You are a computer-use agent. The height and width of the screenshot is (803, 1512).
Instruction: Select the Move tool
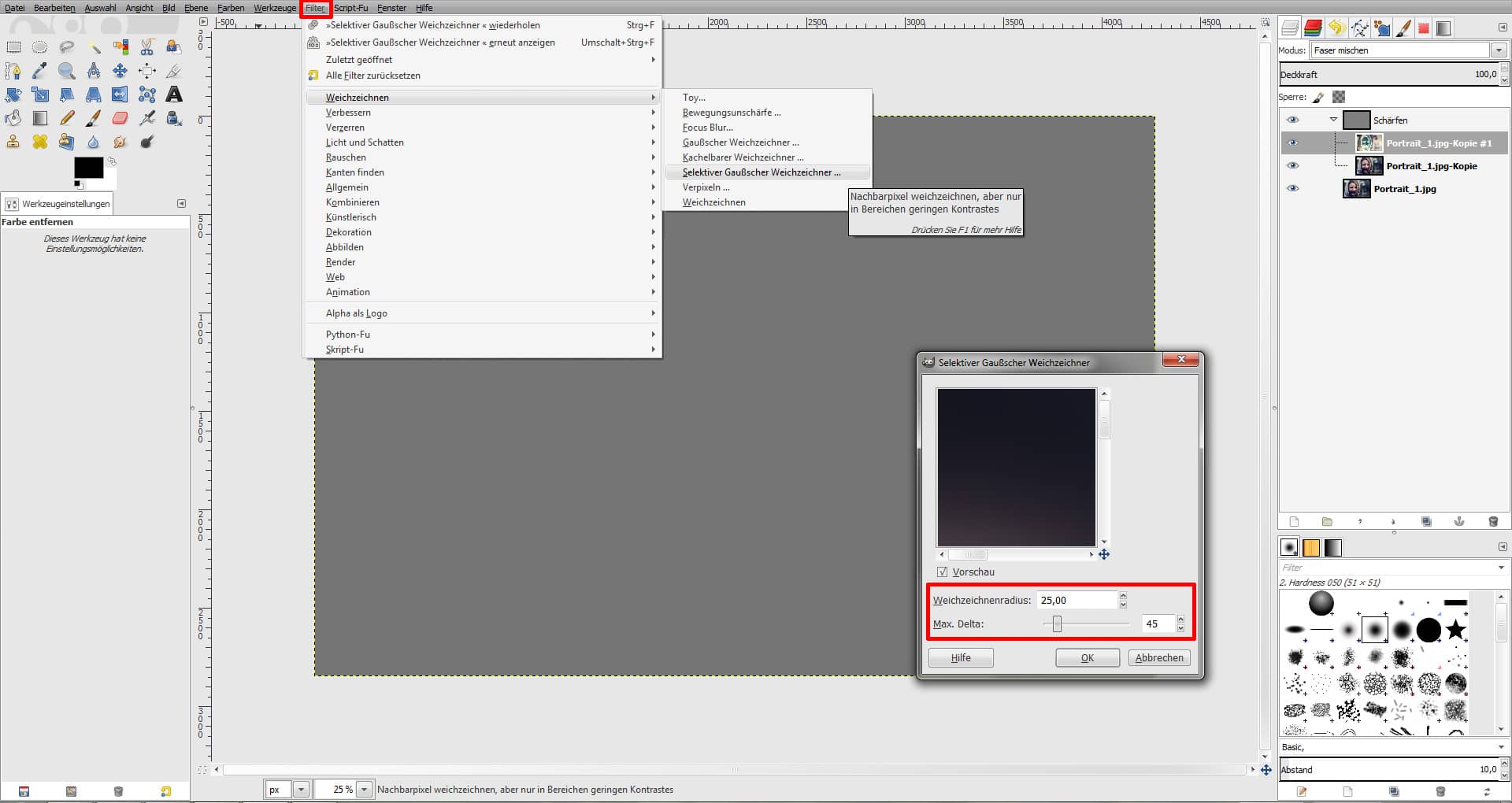coord(120,71)
